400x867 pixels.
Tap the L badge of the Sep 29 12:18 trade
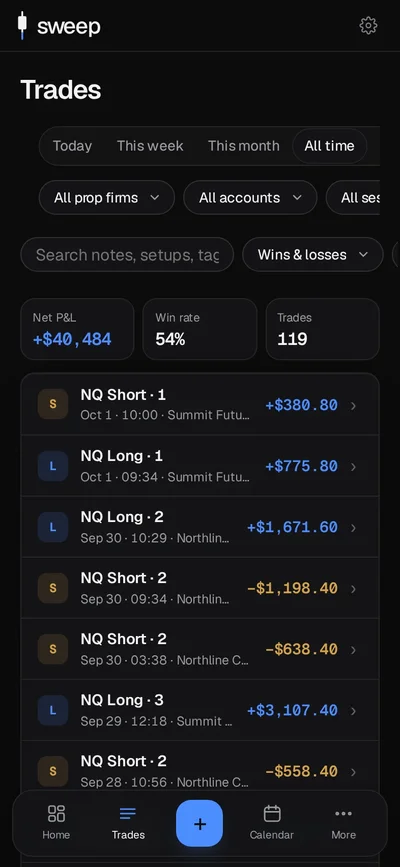(x=53, y=710)
